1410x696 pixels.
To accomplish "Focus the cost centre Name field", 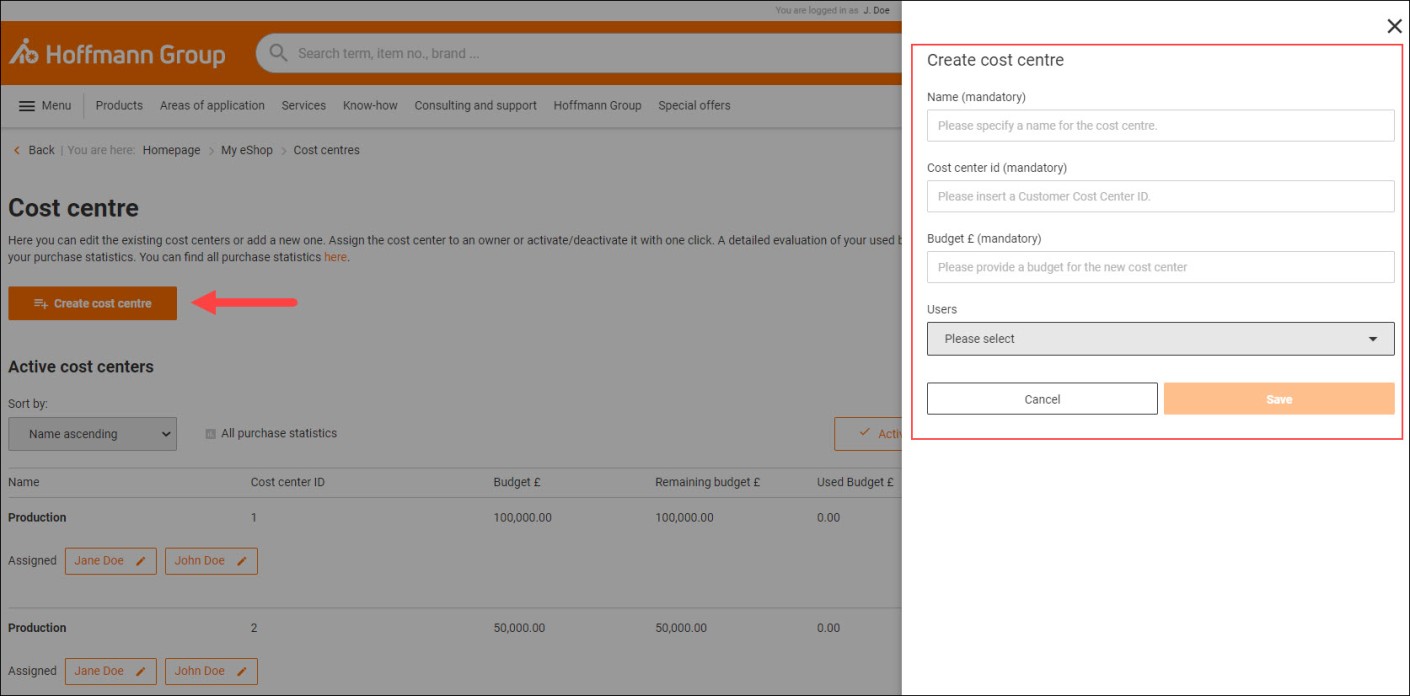I will [x=1160, y=126].
